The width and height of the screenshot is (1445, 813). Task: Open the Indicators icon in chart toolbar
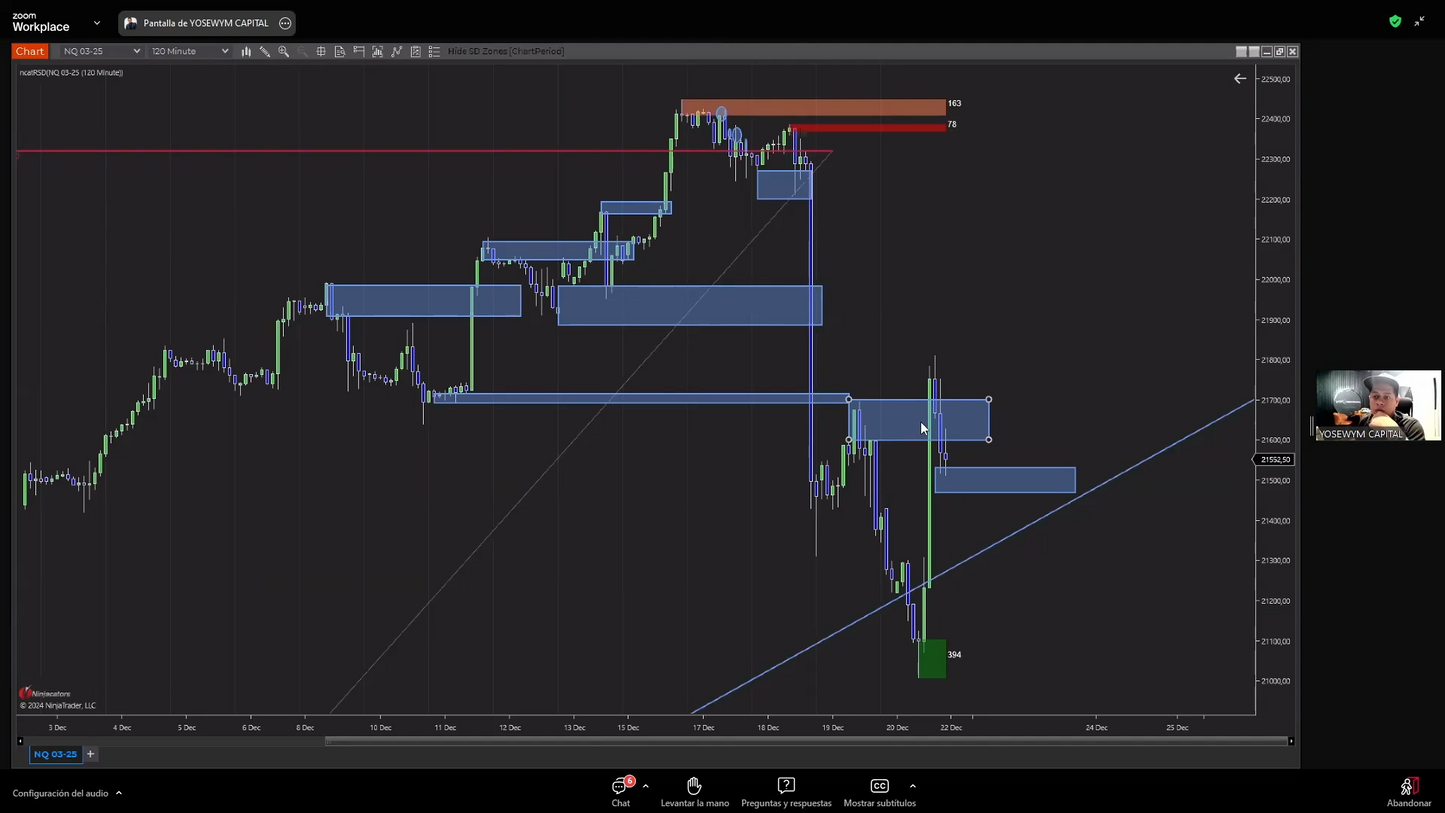tap(378, 51)
